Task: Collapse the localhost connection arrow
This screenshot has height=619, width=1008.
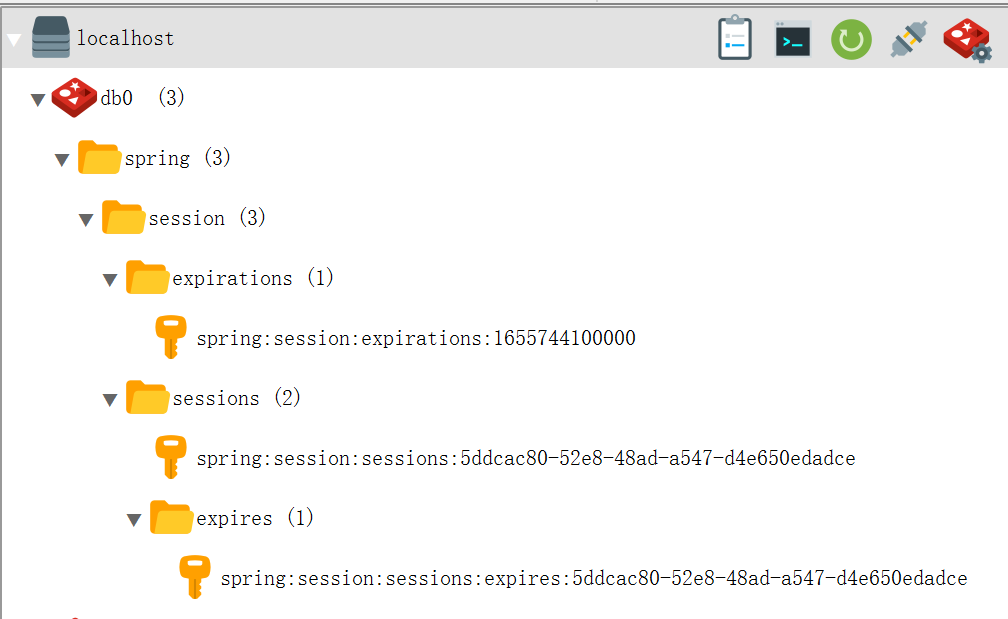Action: (14, 40)
